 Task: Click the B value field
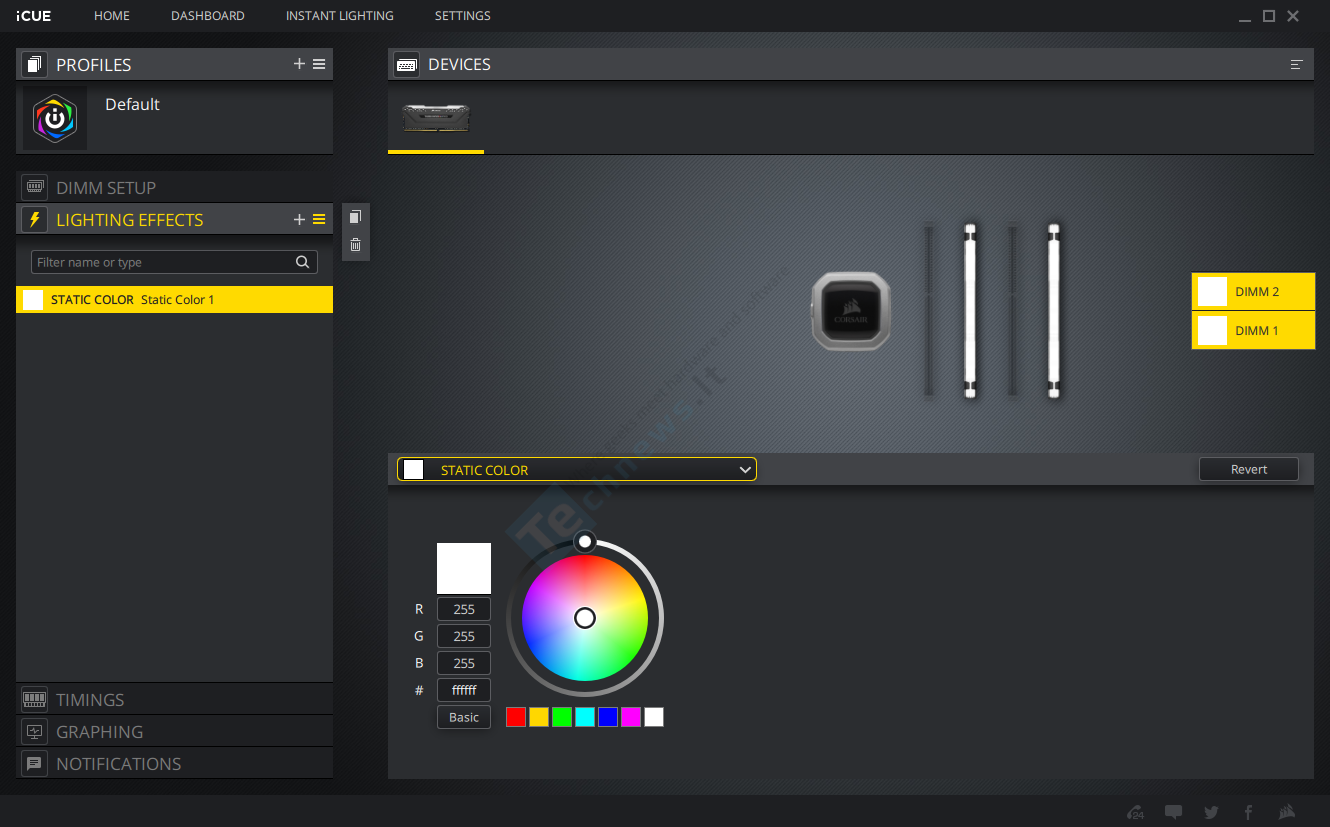pyautogui.click(x=464, y=663)
